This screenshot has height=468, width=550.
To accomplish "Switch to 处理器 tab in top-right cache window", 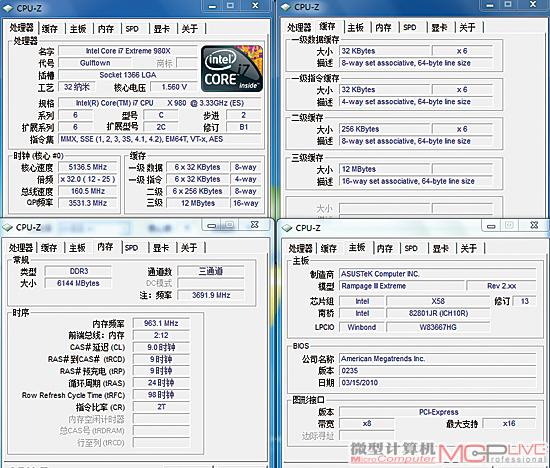I will tap(299, 27).
